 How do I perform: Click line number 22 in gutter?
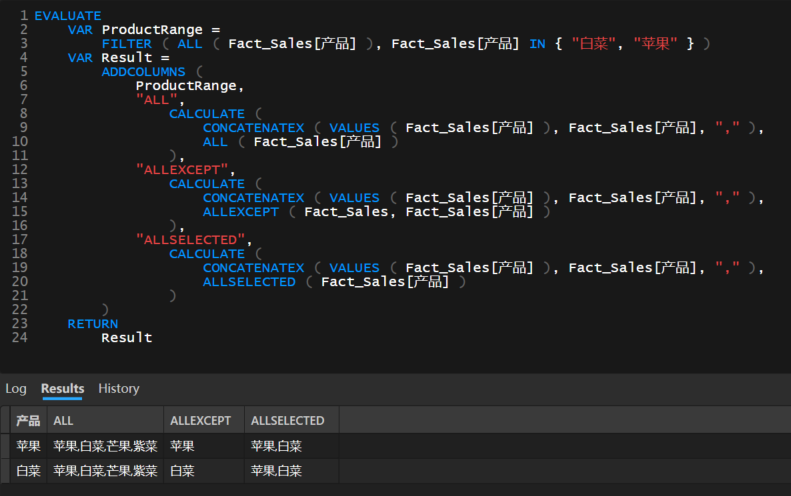[20, 309]
